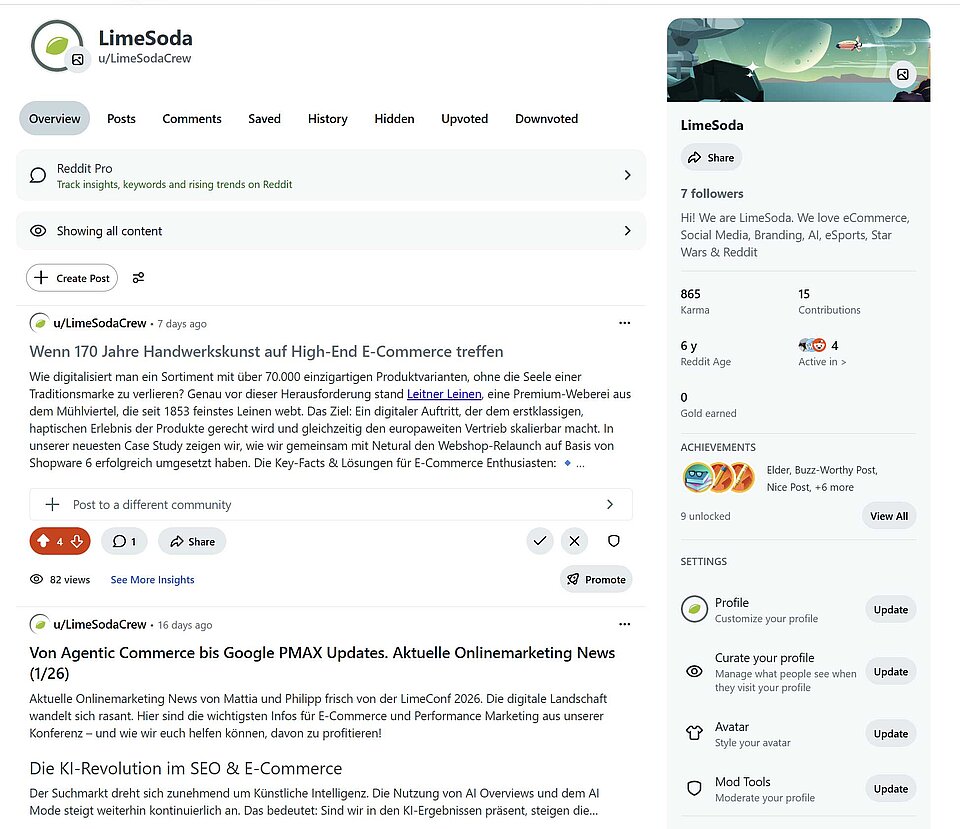This screenshot has width=960, height=829.
Task: Open the Upvoted tab
Action: click(464, 119)
